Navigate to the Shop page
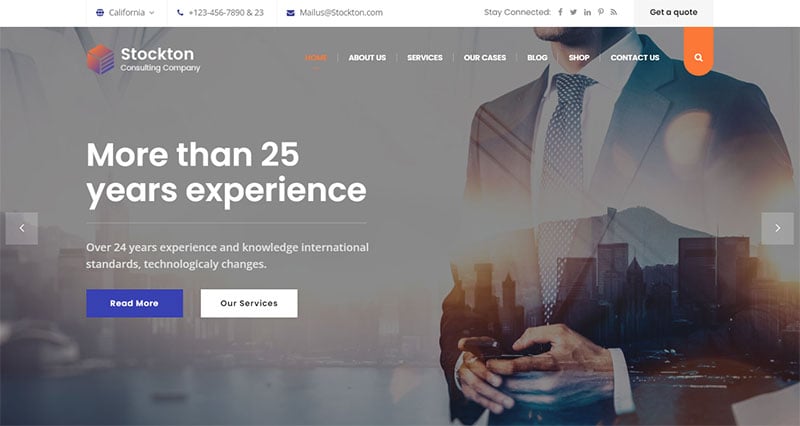 pyautogui.click(x=579, y=58)
